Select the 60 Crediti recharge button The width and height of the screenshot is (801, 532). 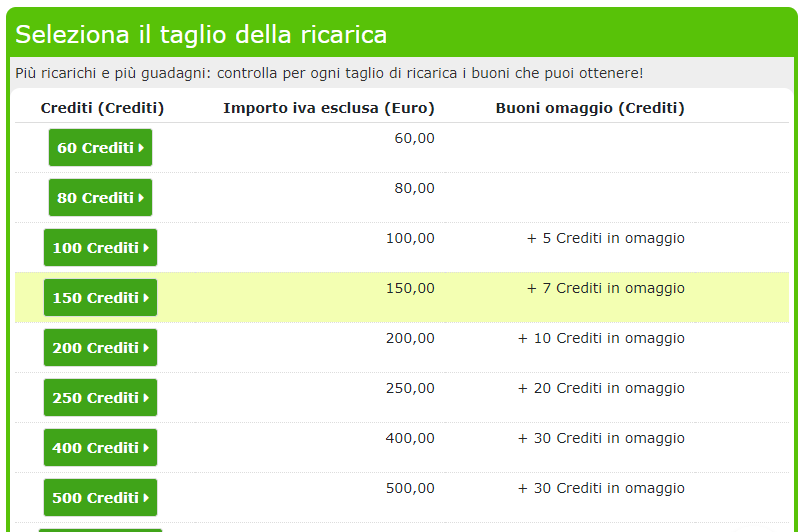100,148
